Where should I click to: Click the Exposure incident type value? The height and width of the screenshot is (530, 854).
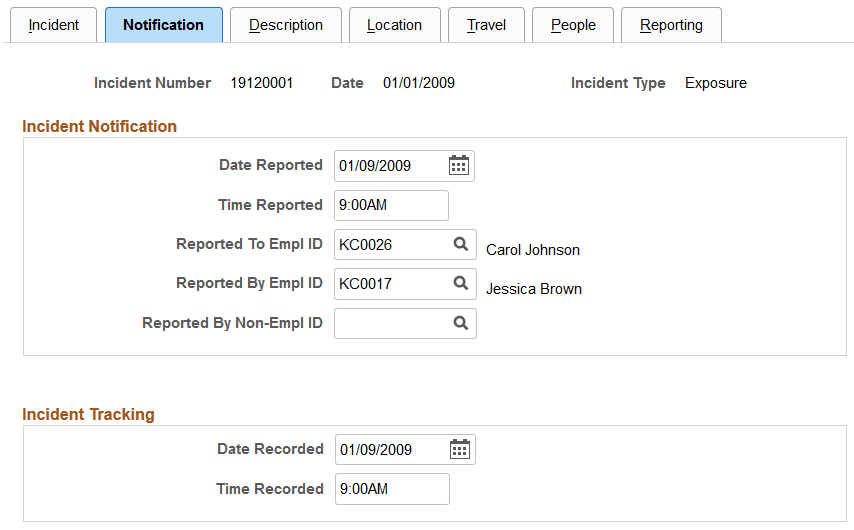pos(716,83)
